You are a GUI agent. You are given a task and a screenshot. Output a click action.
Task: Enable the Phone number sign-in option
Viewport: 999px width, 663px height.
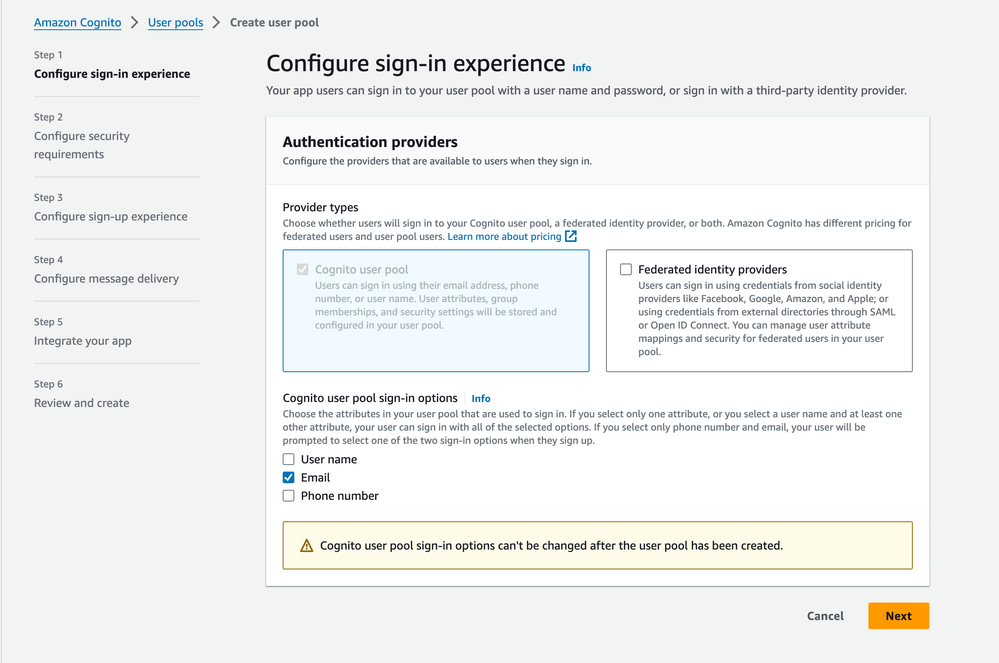pos(289,496)
